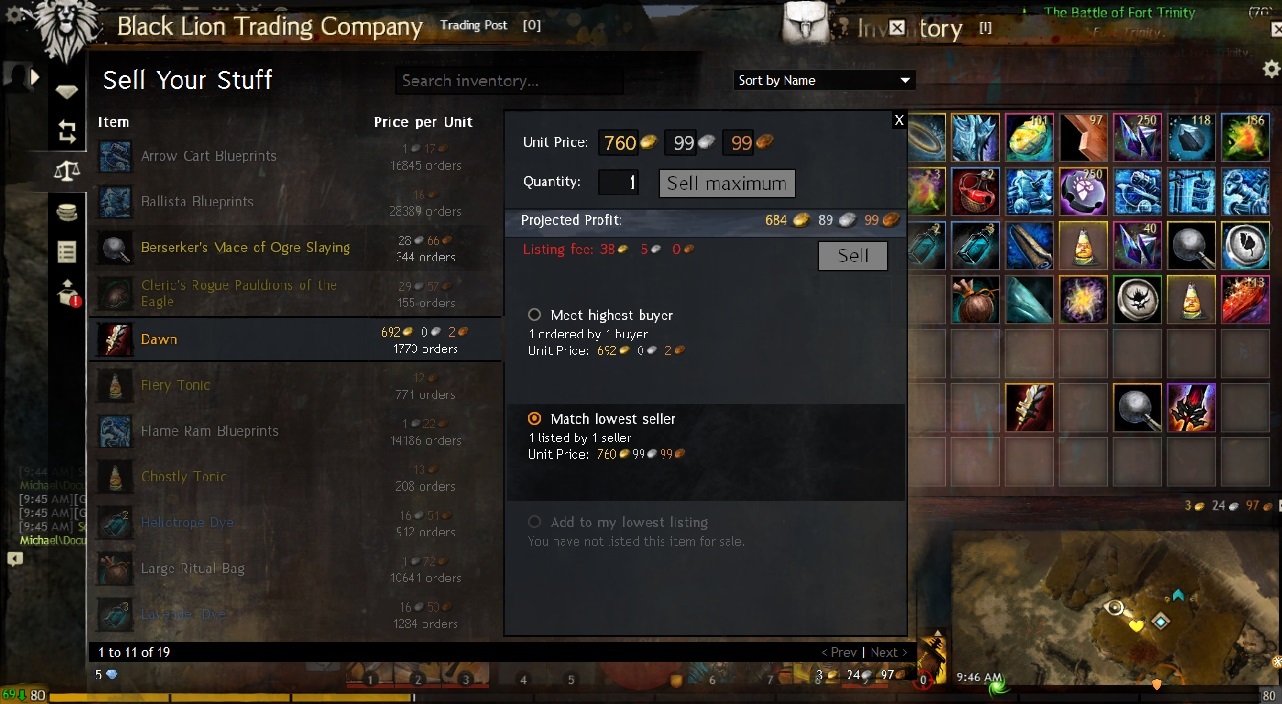The width and height of the screenshot is (1282, 704).
Task: Open the delivery box pickup icon
Action: tap(69, 293)
